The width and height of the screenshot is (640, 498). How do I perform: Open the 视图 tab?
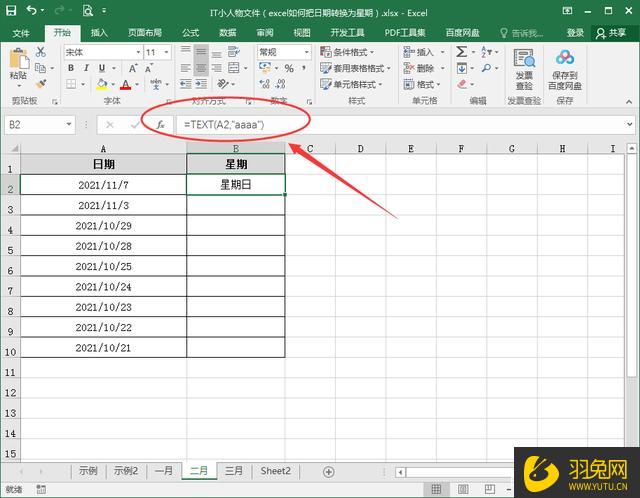click(302, 33)
